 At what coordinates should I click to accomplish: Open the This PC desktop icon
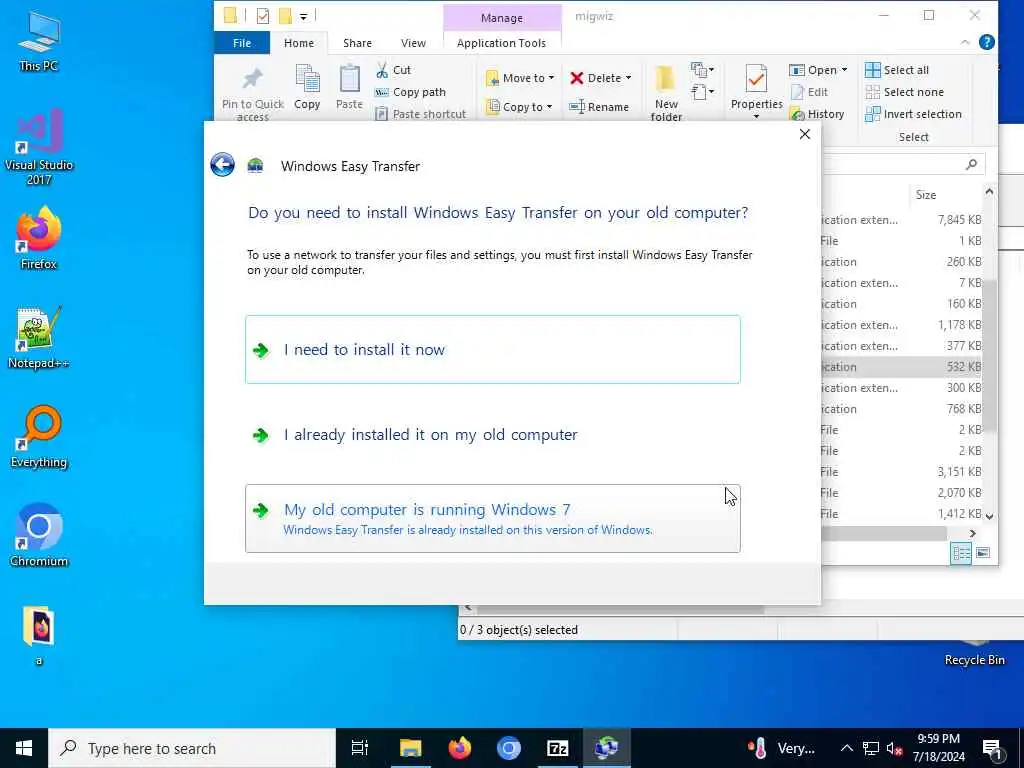point(39,42)
